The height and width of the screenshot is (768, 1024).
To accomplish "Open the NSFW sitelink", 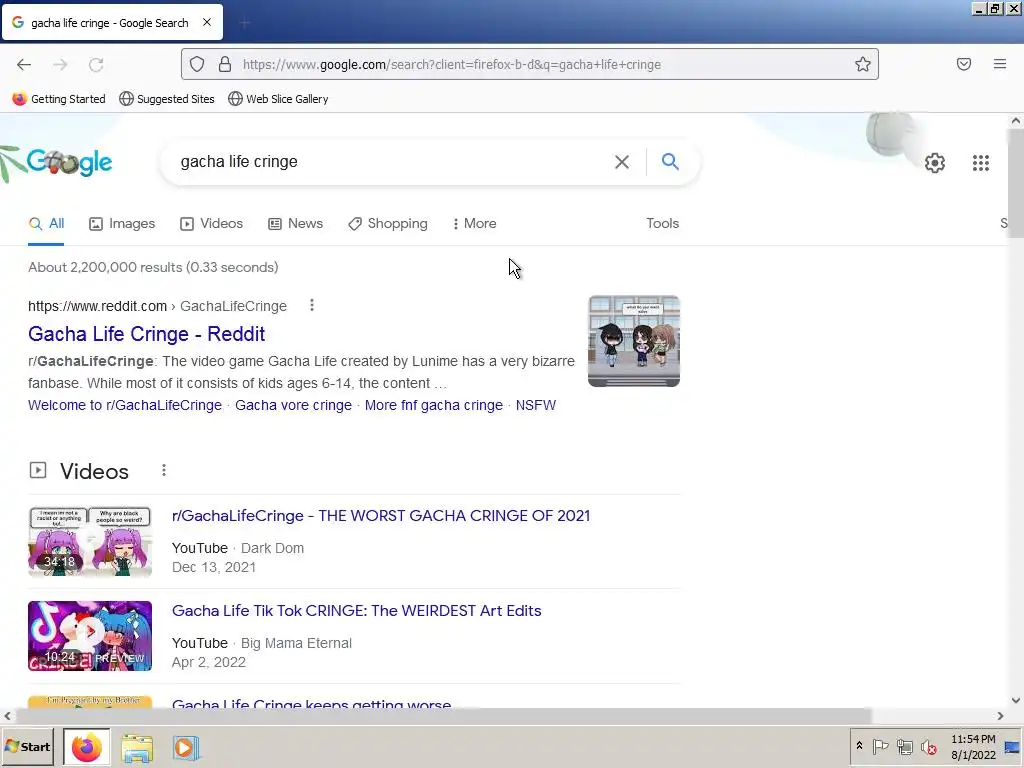I will [x=536, y=405].
